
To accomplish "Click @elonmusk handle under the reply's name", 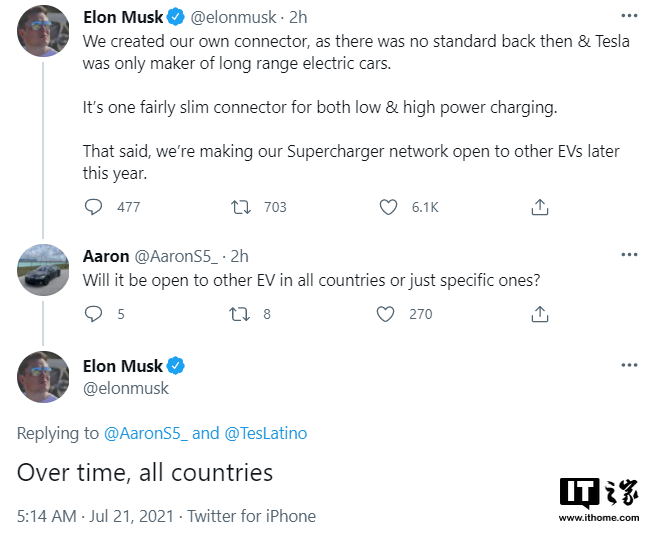I will pyautogui.click(x=126, y=388).
